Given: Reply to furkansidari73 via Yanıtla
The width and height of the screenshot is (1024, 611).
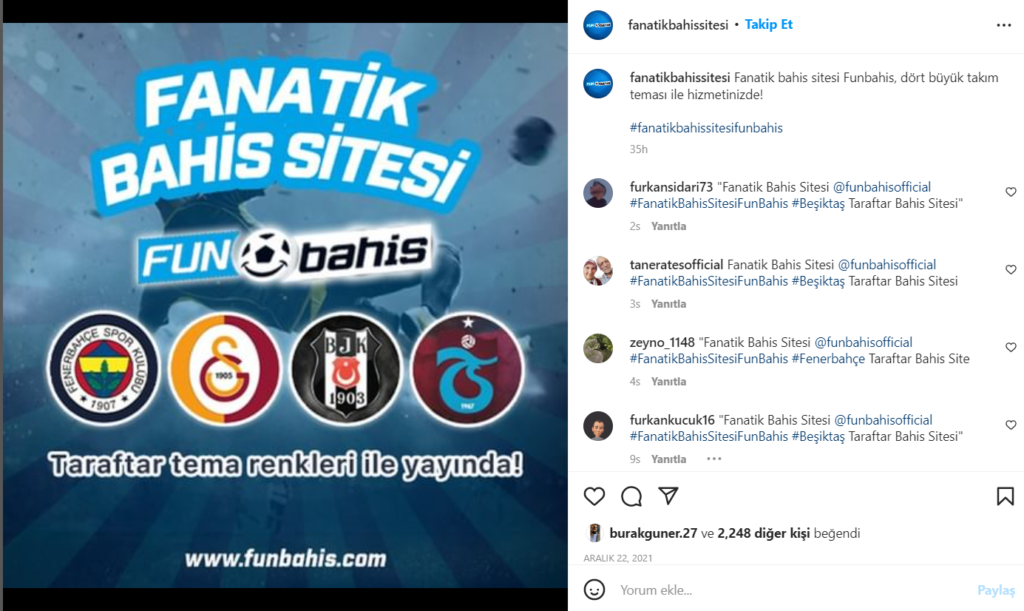Looking at the screenshot, I should click(x=669, y=226).
